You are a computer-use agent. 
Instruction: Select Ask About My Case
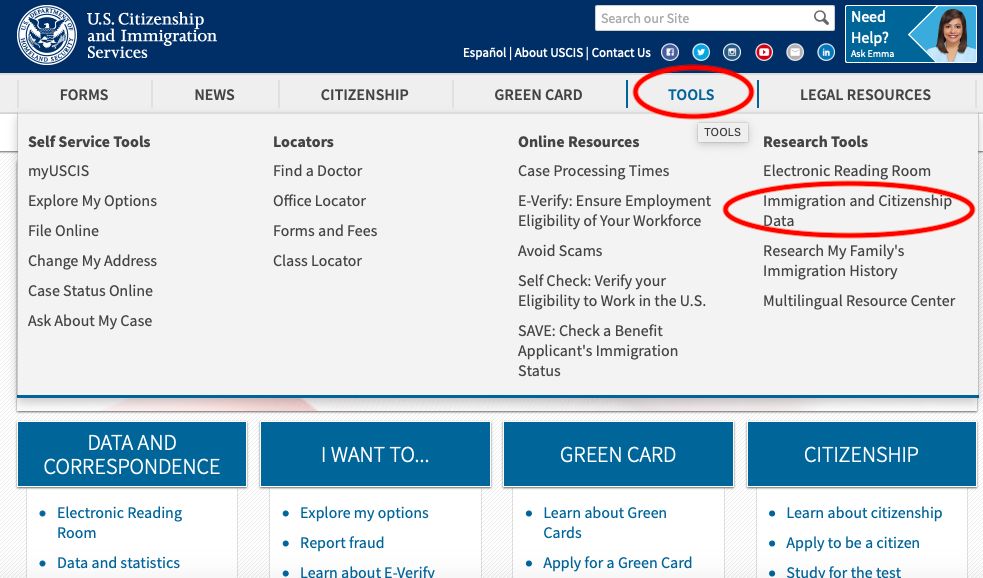tap(90, 321)
